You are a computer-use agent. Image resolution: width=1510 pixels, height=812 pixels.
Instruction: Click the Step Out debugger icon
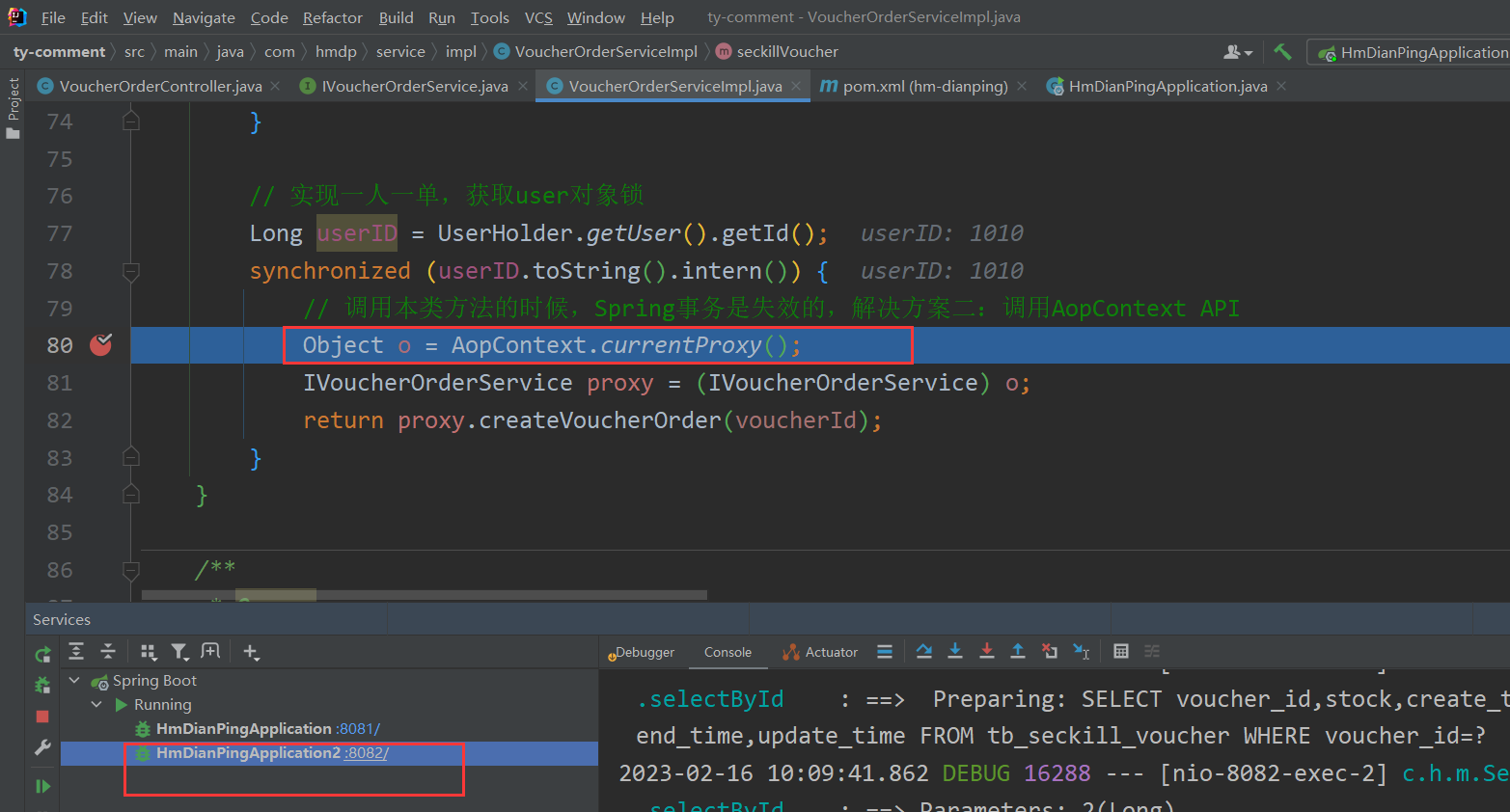pos(1017,652)
